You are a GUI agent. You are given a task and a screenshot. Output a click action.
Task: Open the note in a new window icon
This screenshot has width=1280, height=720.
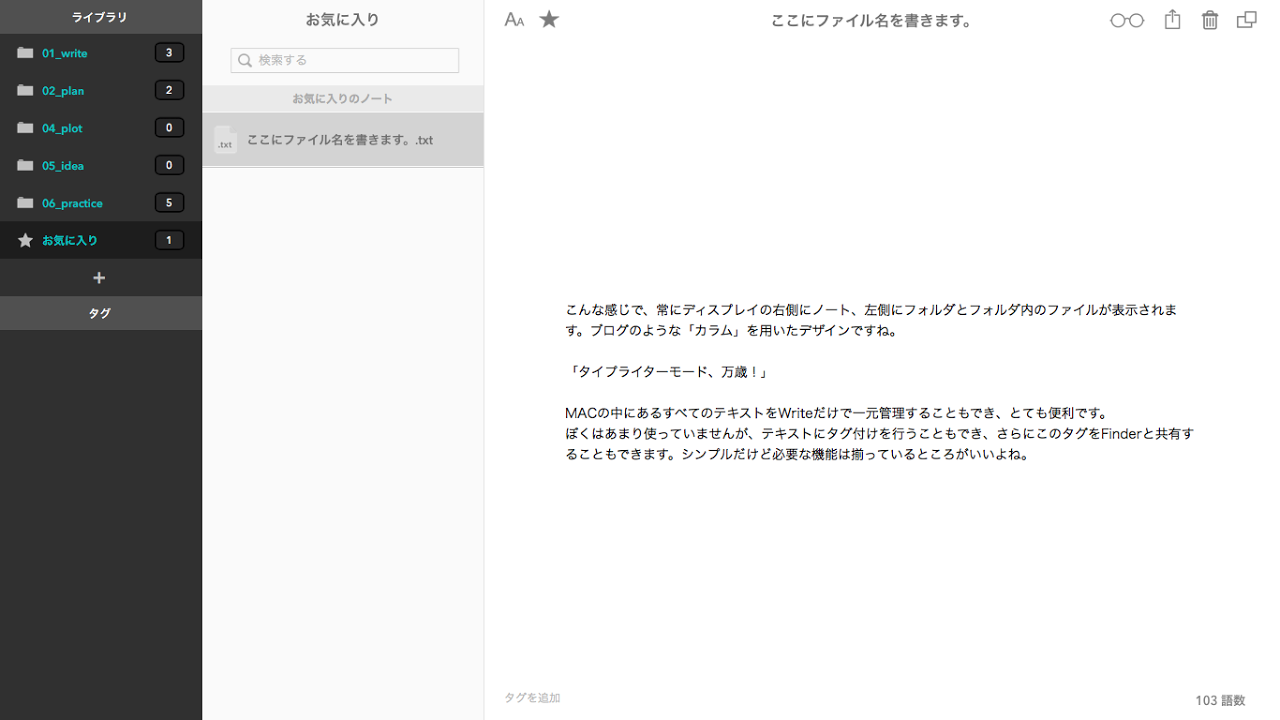click(1247, 19)
